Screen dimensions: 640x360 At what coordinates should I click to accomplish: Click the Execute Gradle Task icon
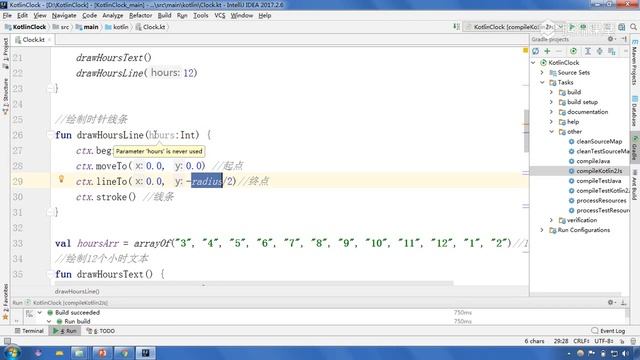[573, 51]
